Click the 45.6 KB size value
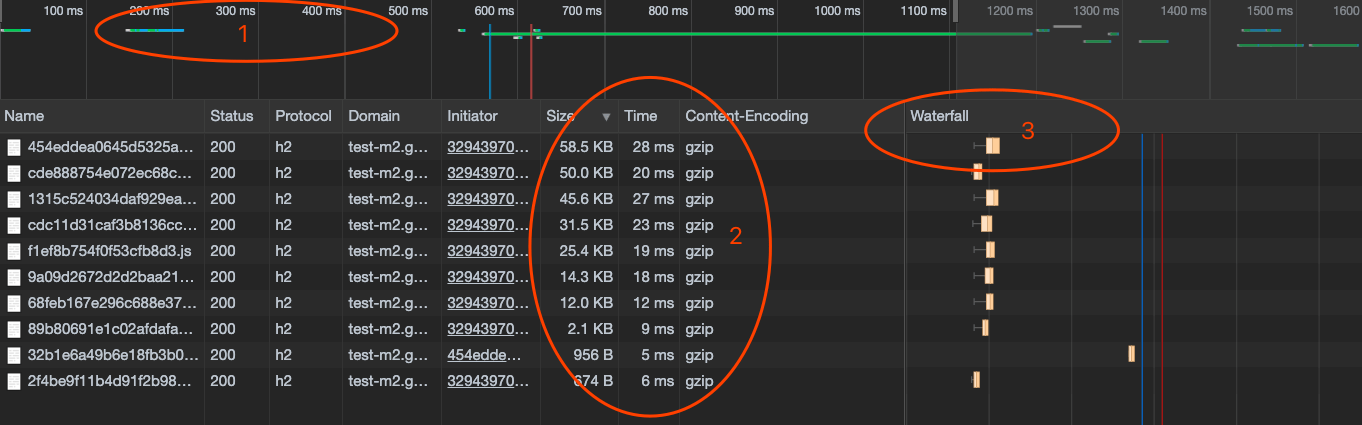Viewport: 1362px width, 425px height. [x=586, y=199]
